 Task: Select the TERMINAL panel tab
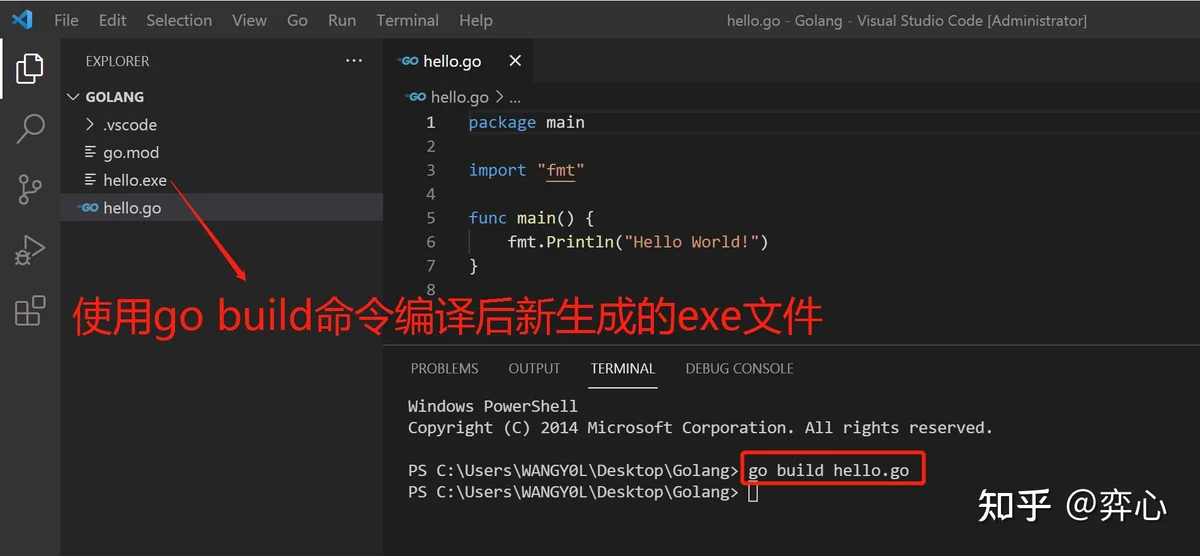(622, 368)
